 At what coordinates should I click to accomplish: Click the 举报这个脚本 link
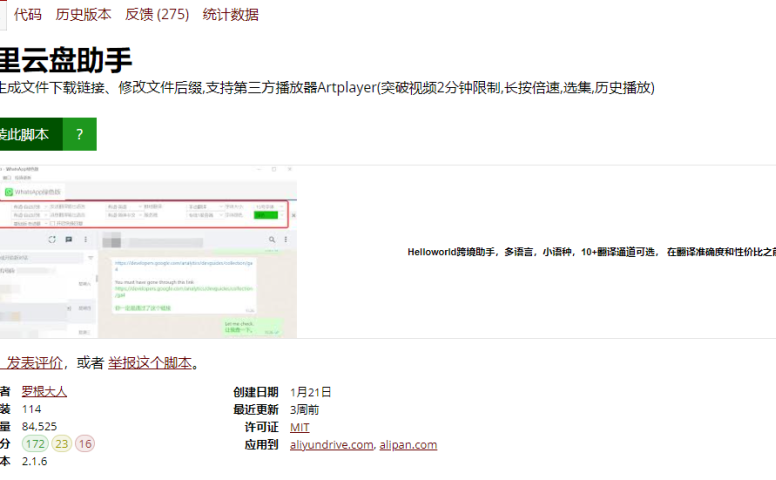click(150, 363)
